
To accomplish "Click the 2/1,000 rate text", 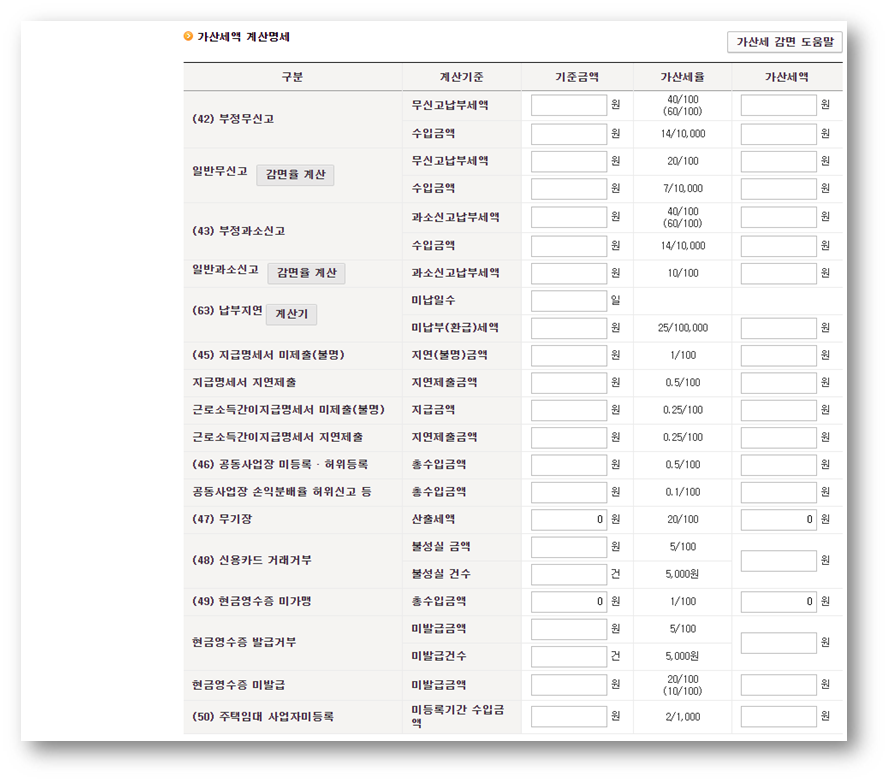I will pos(683,717).
